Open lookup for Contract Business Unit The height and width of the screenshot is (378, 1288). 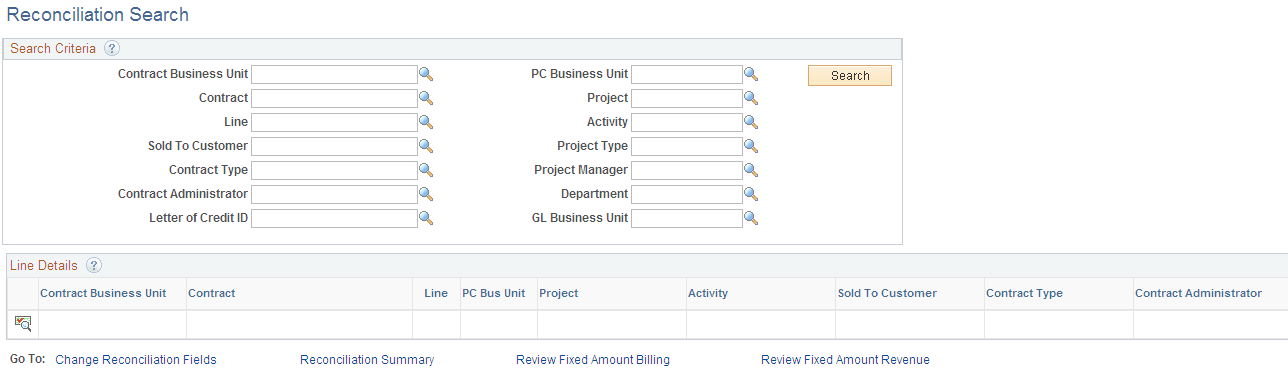point(425,74)
